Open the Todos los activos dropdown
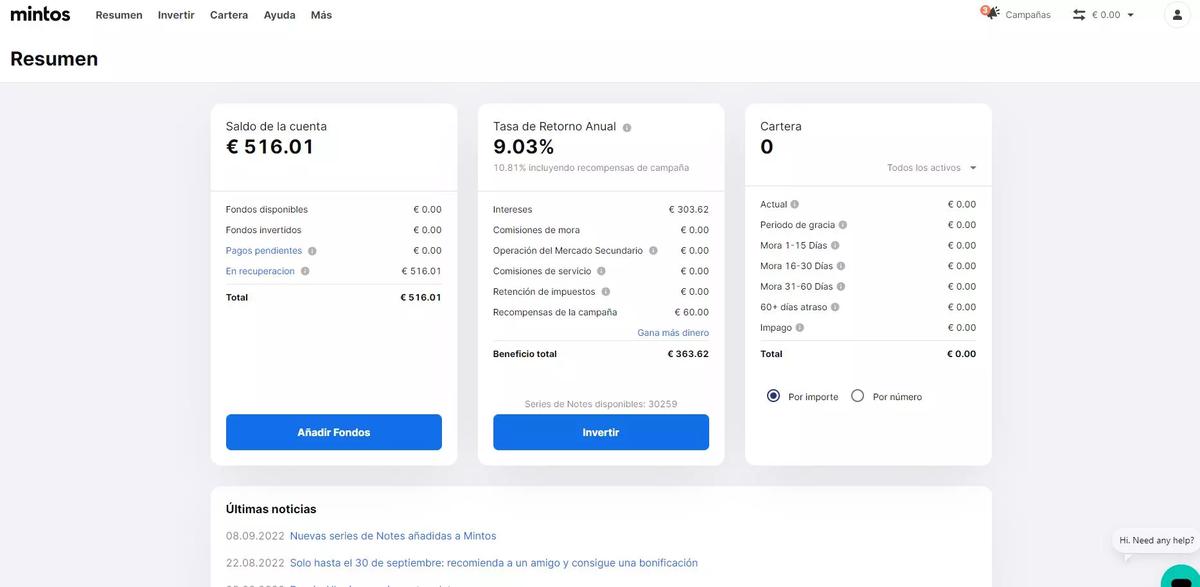The width and height of the screenshot is (1200, 587). (930, 167)
